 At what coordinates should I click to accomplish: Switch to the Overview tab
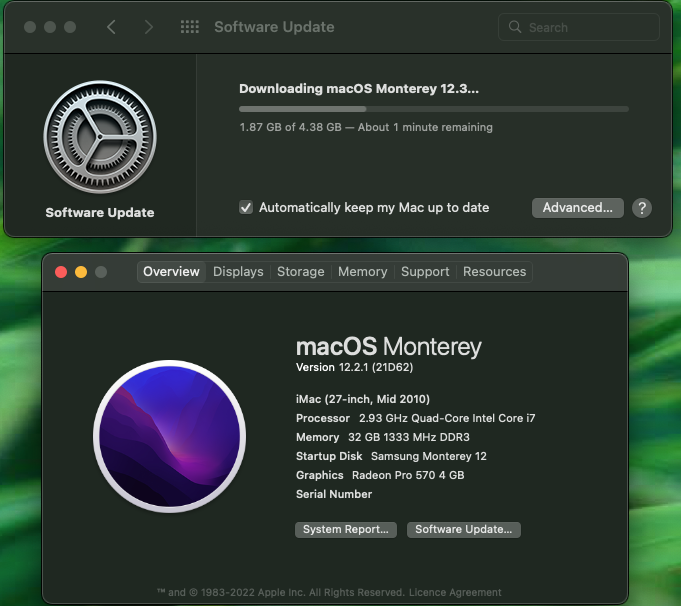(171, 272)
